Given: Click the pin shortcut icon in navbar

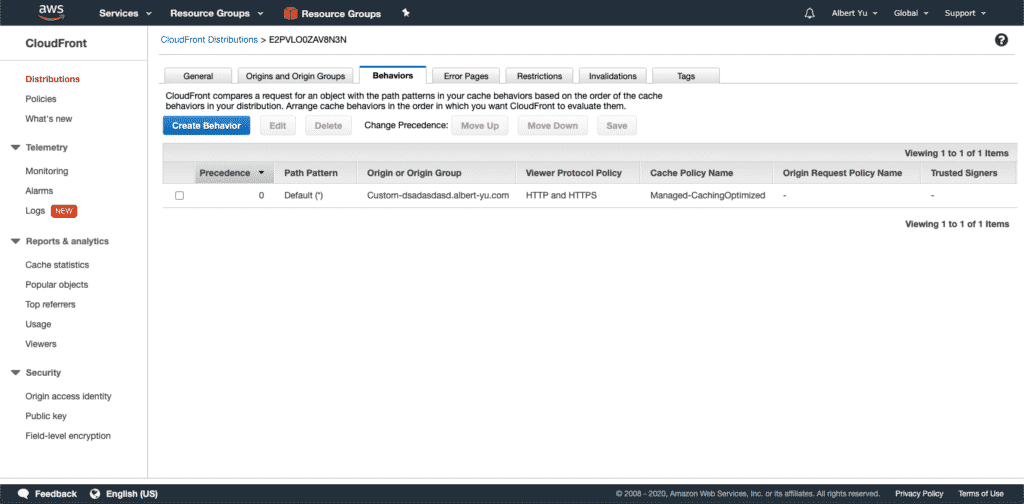Looking at the screenshot, I should 406,12.
